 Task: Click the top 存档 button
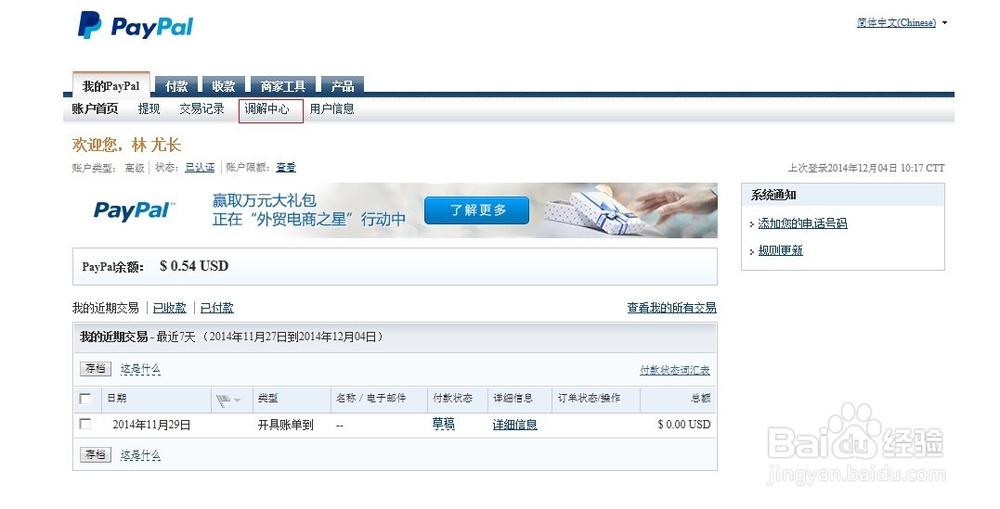pos(96,369)
